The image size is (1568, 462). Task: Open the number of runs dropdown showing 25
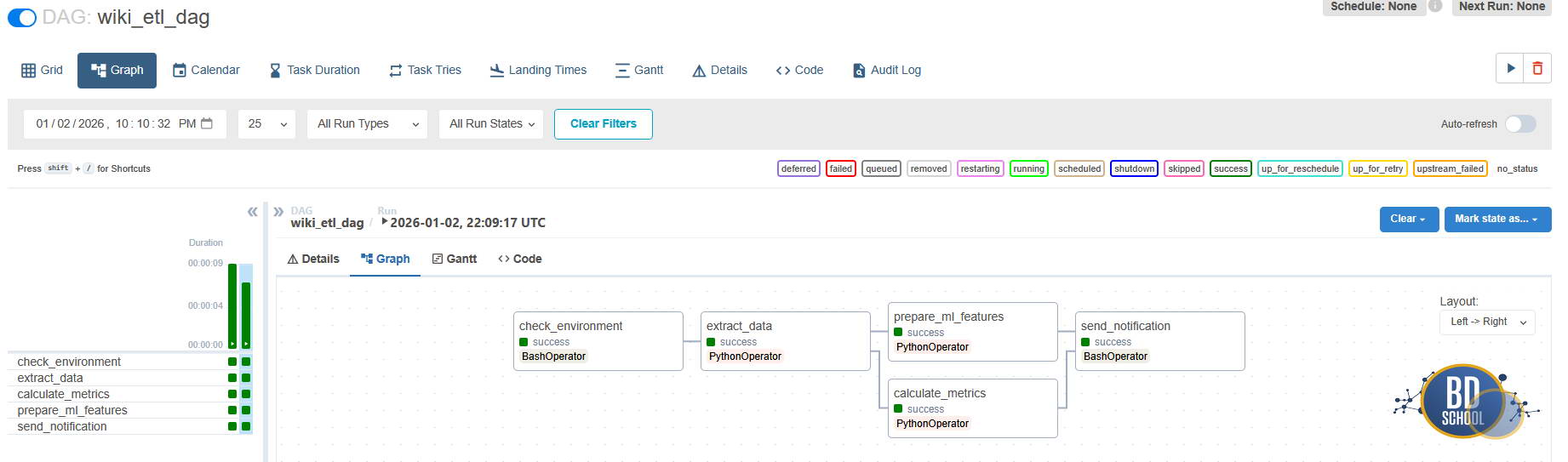(x=266, y=124)
